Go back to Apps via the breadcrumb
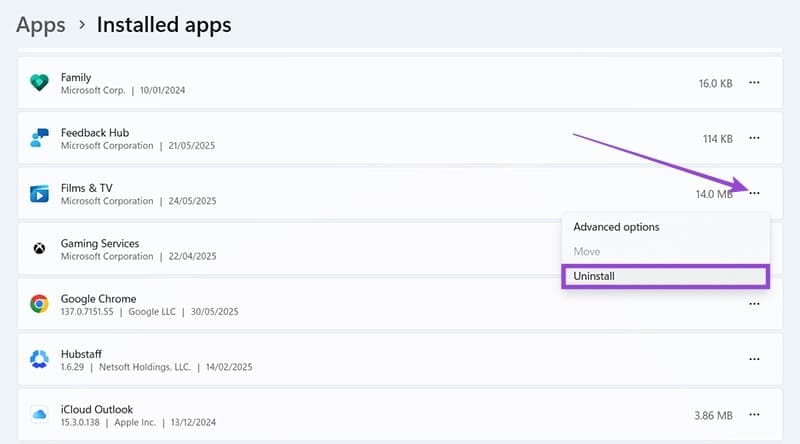The height and width of the screenshot is (444, 800). [x=41, y=24]
